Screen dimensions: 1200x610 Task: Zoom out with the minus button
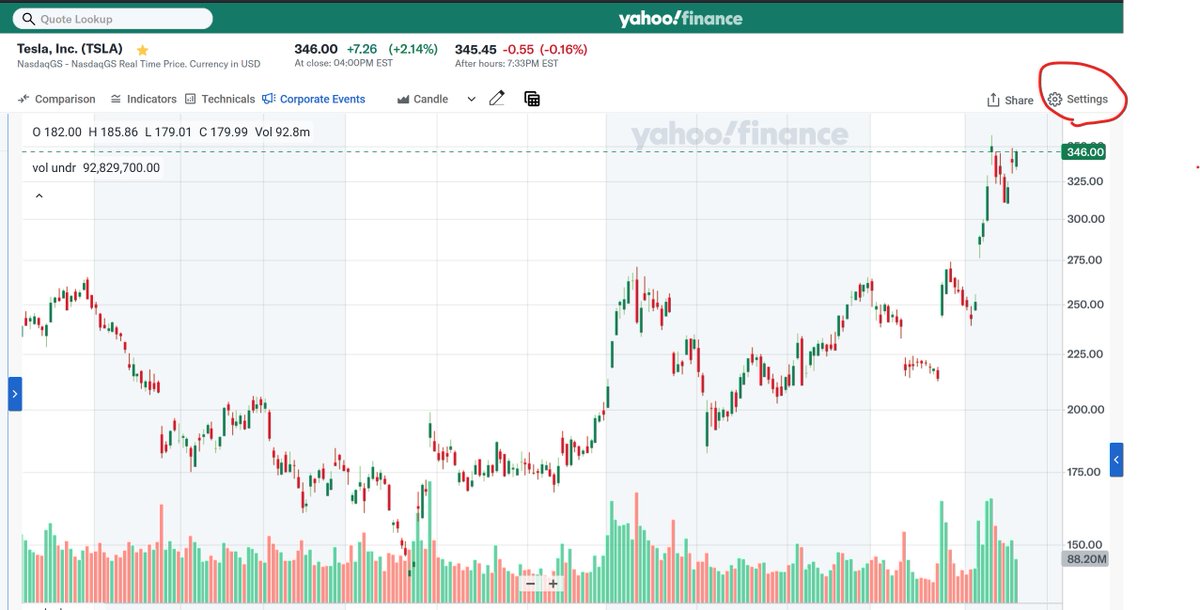click(530, 583)
